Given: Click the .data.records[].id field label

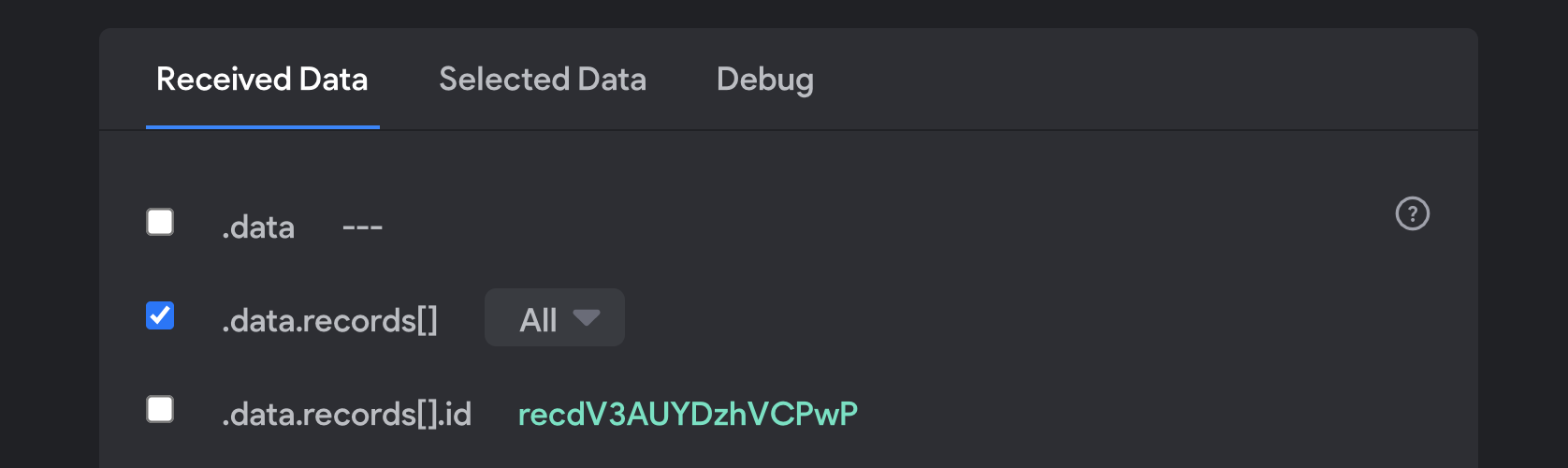Looking at the screenshot, I should pos(346,415).
